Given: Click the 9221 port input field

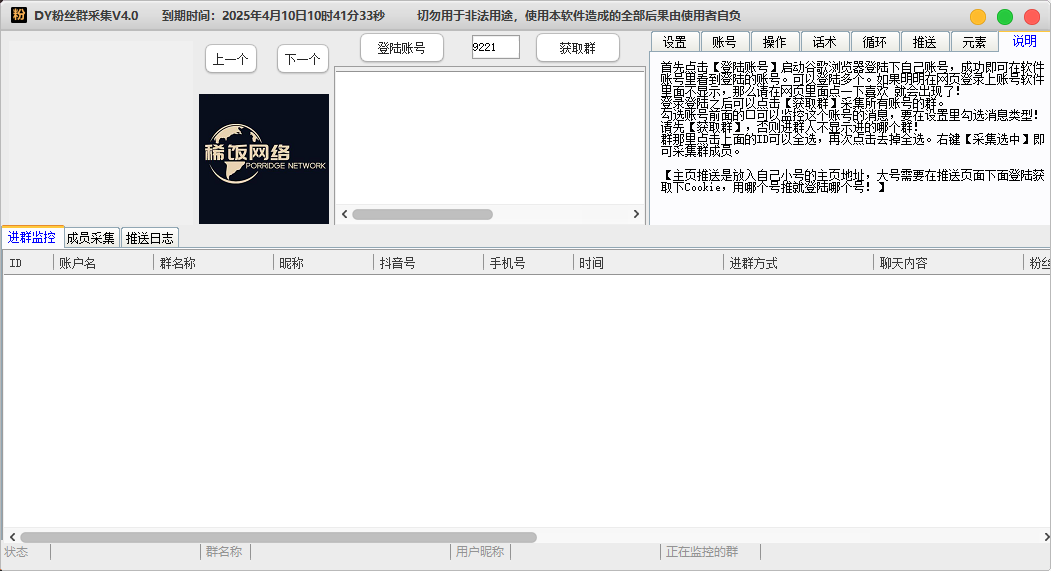Looking at the screenshot, I should (x=495, y=47).
